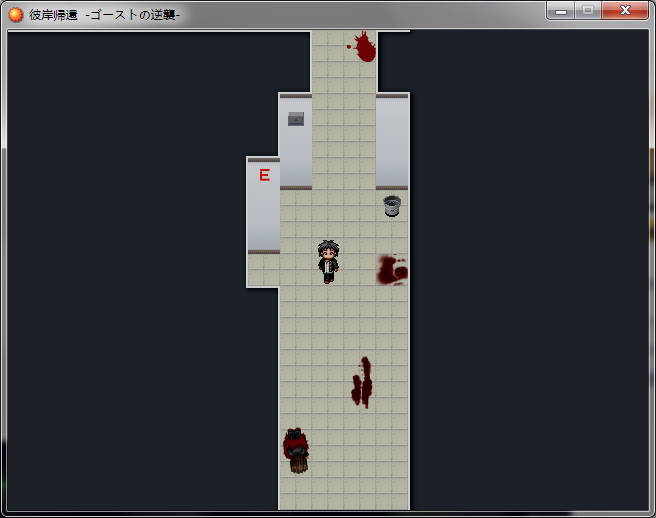
Task: Click the red letter E on the wall
Action: click(264, 175)
